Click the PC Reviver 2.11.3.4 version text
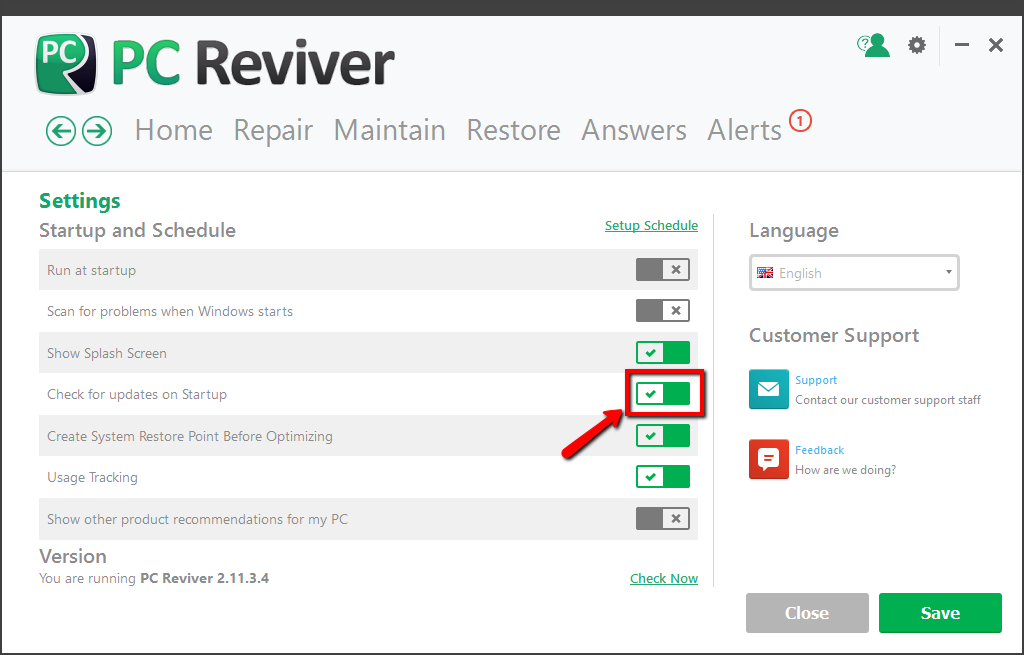Viewport: 1024px width, 655px height. tap(204, 578)
